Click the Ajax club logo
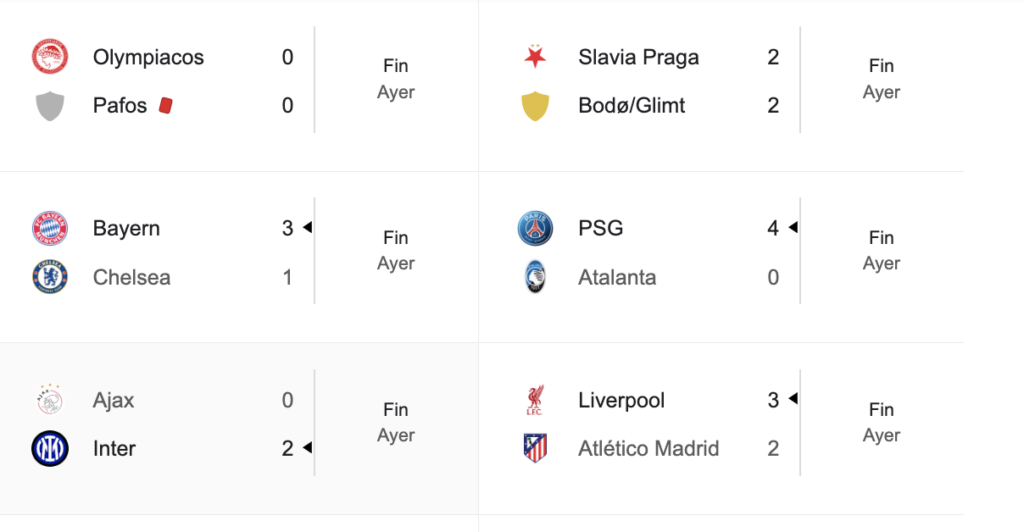This screenshot has width=1024, height=532. pos(49,400)
